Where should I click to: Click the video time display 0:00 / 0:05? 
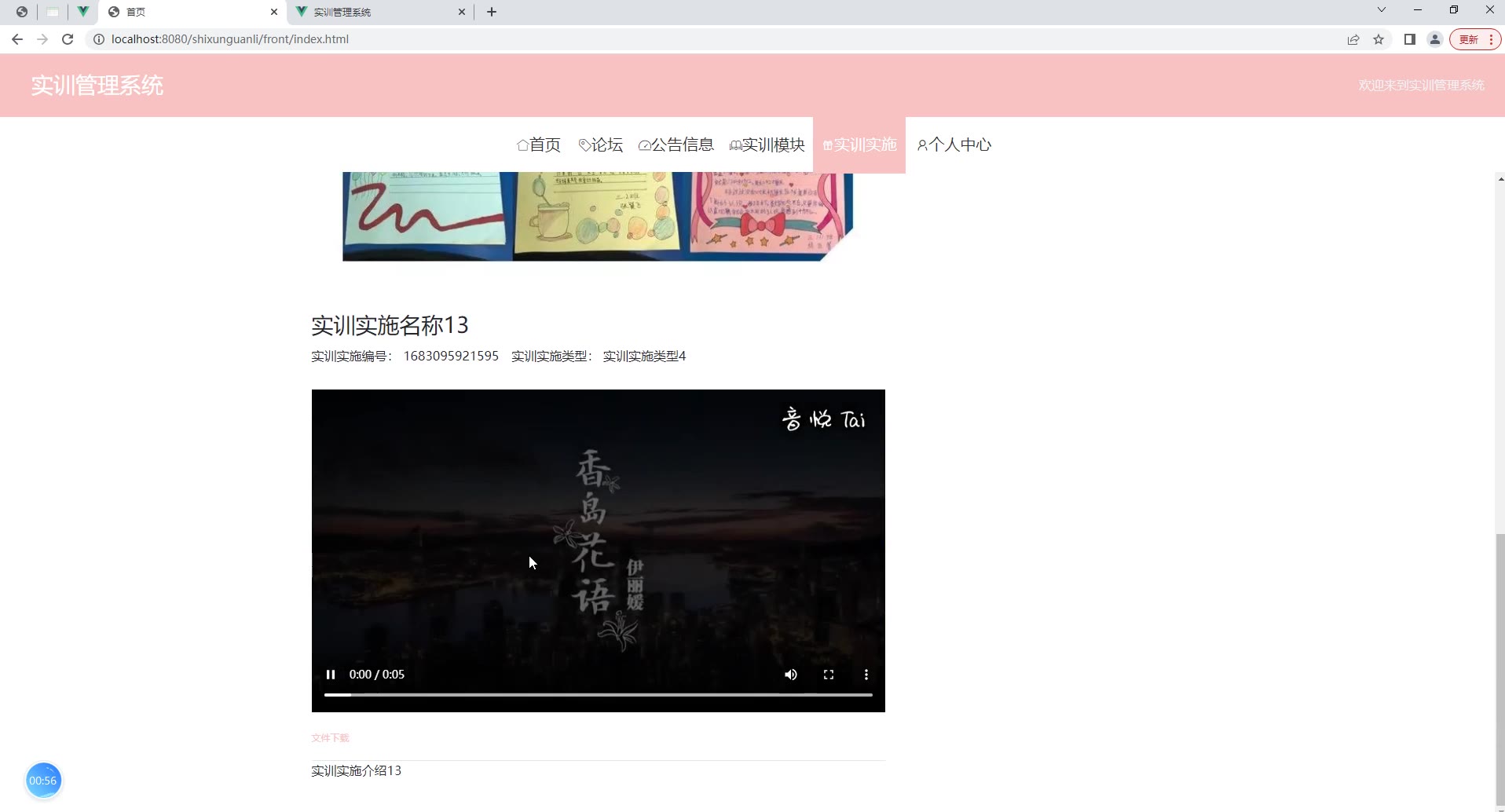click(376, 675)
